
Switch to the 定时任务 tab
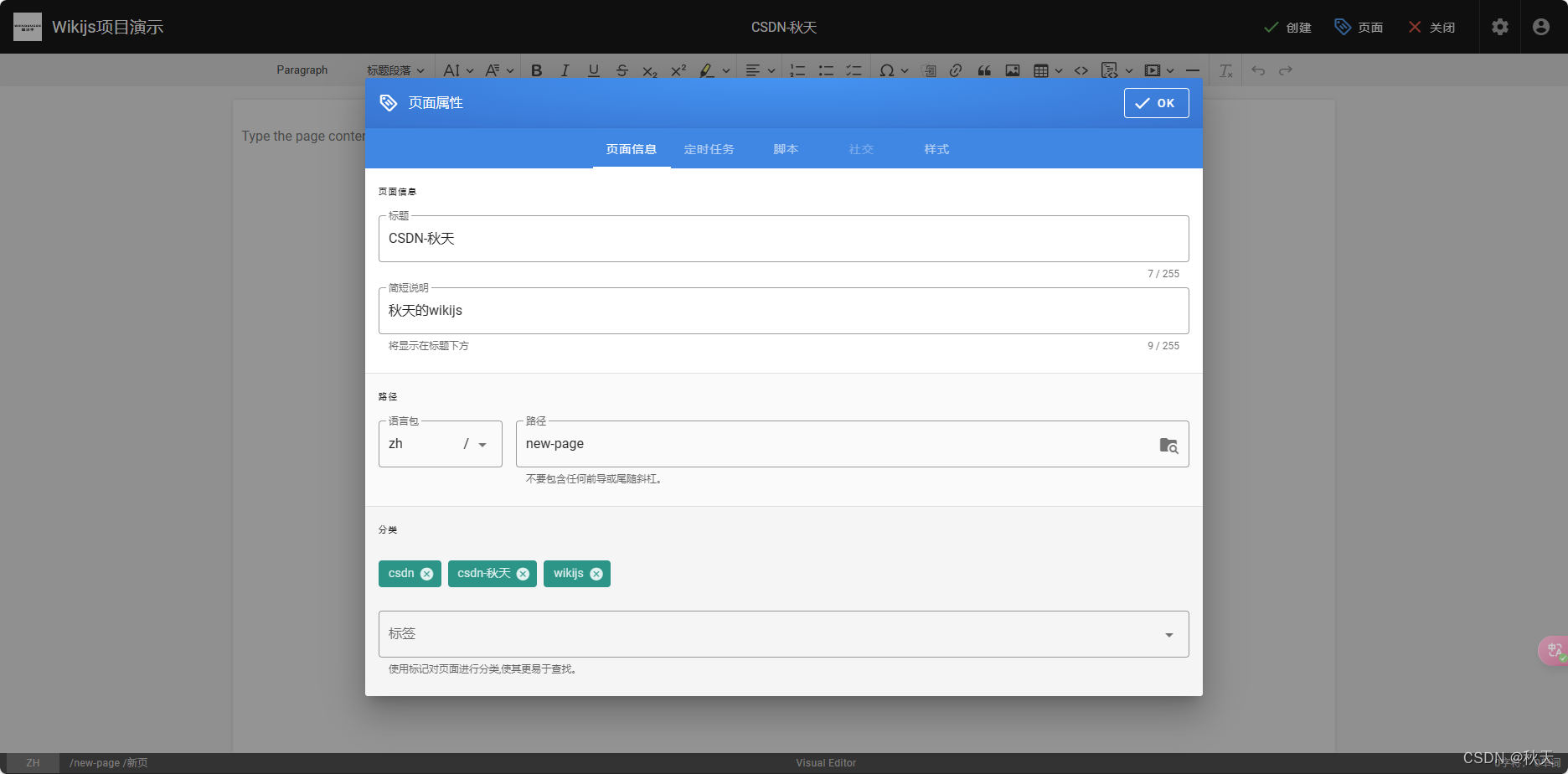tap(709, 149)
